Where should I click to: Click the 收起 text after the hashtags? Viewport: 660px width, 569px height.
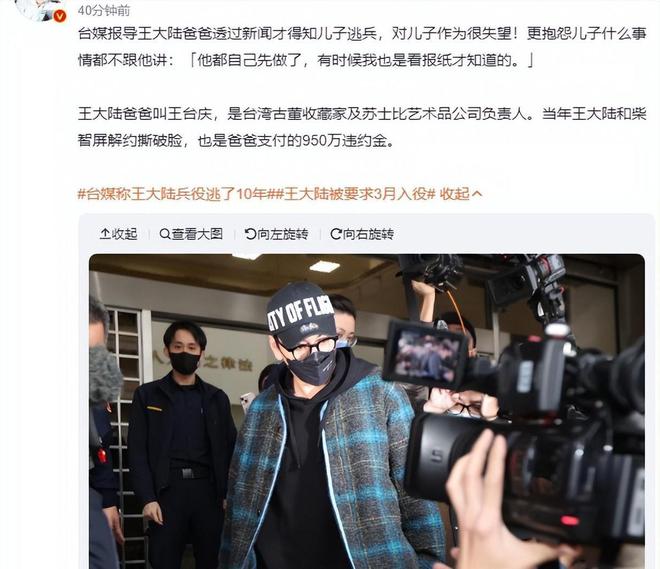(x=455, y=194)
